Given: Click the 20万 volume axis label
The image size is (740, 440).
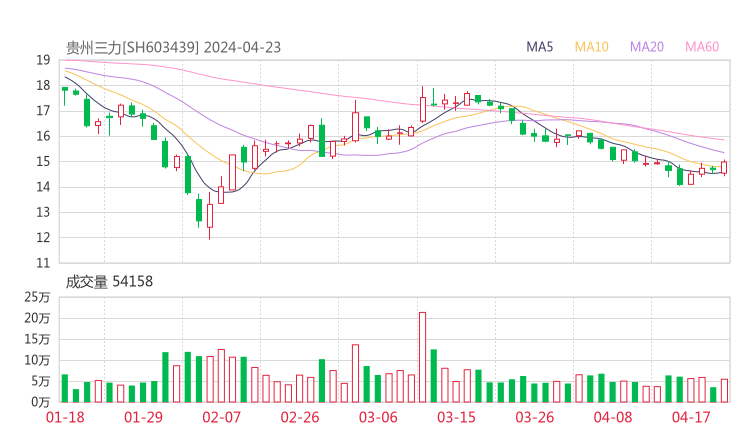Looking at the screenshot, I should 37,318.
